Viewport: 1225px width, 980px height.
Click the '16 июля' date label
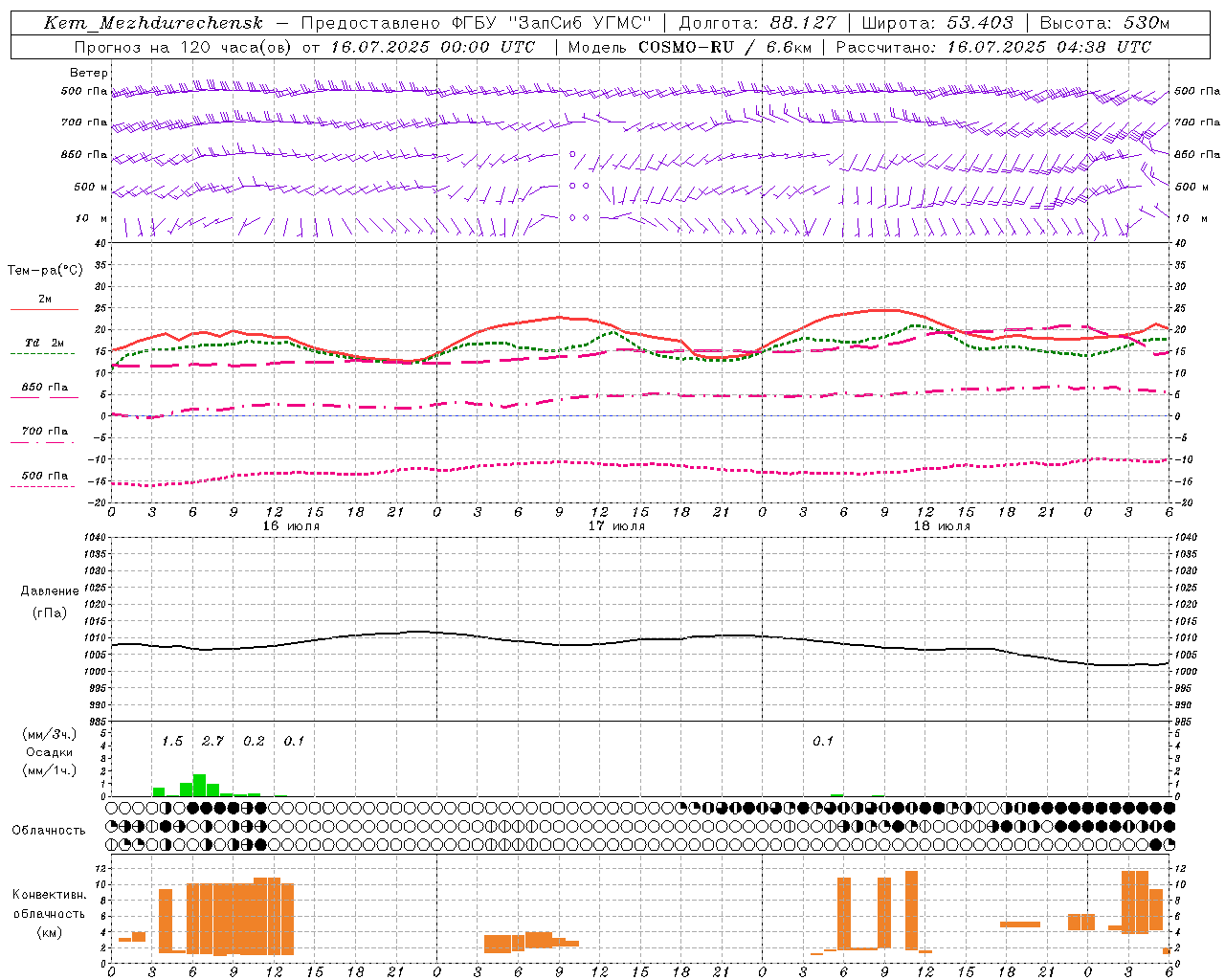click(291, 525)
